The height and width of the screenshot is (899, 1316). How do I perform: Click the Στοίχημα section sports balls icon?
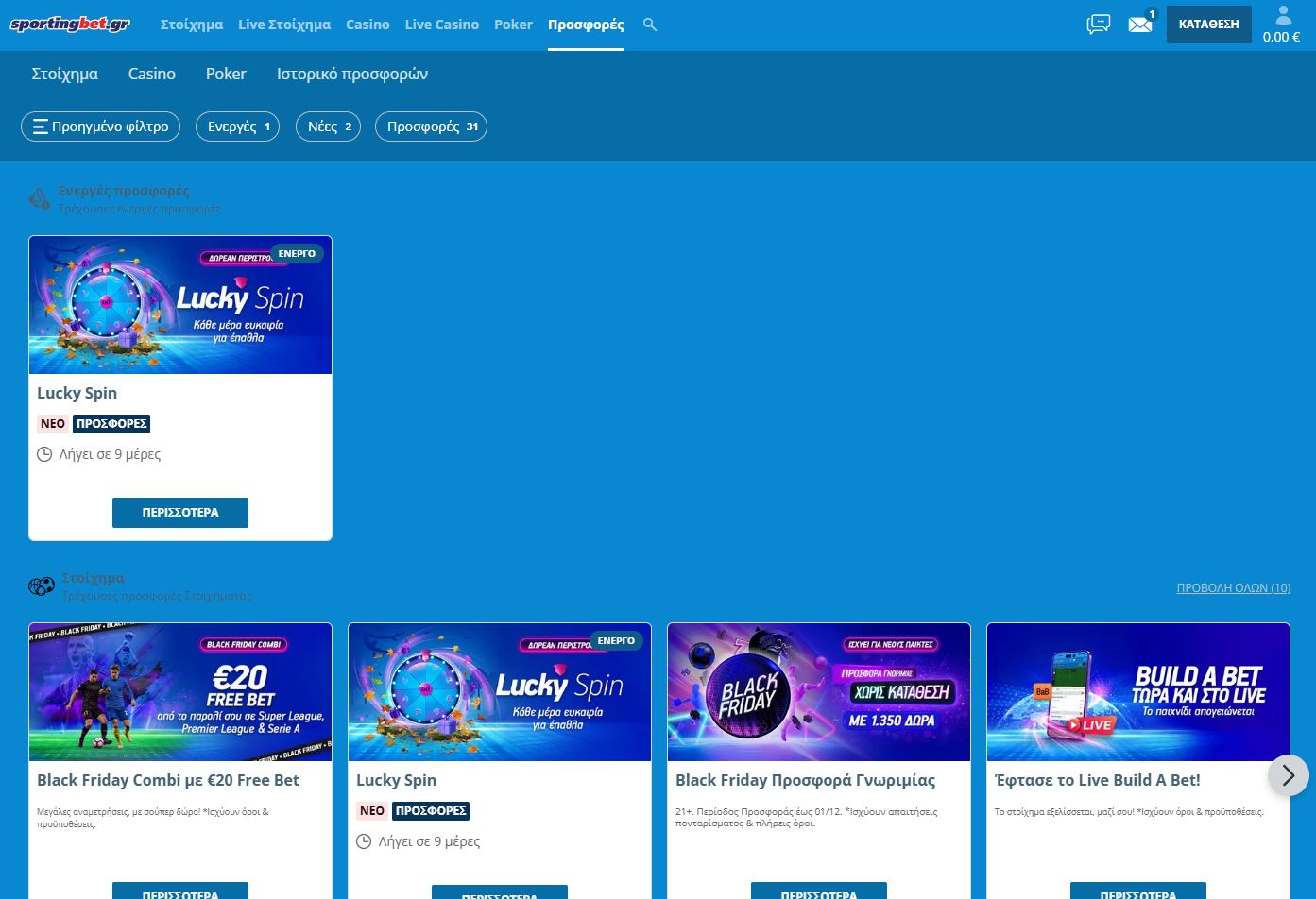coord(42,586)
